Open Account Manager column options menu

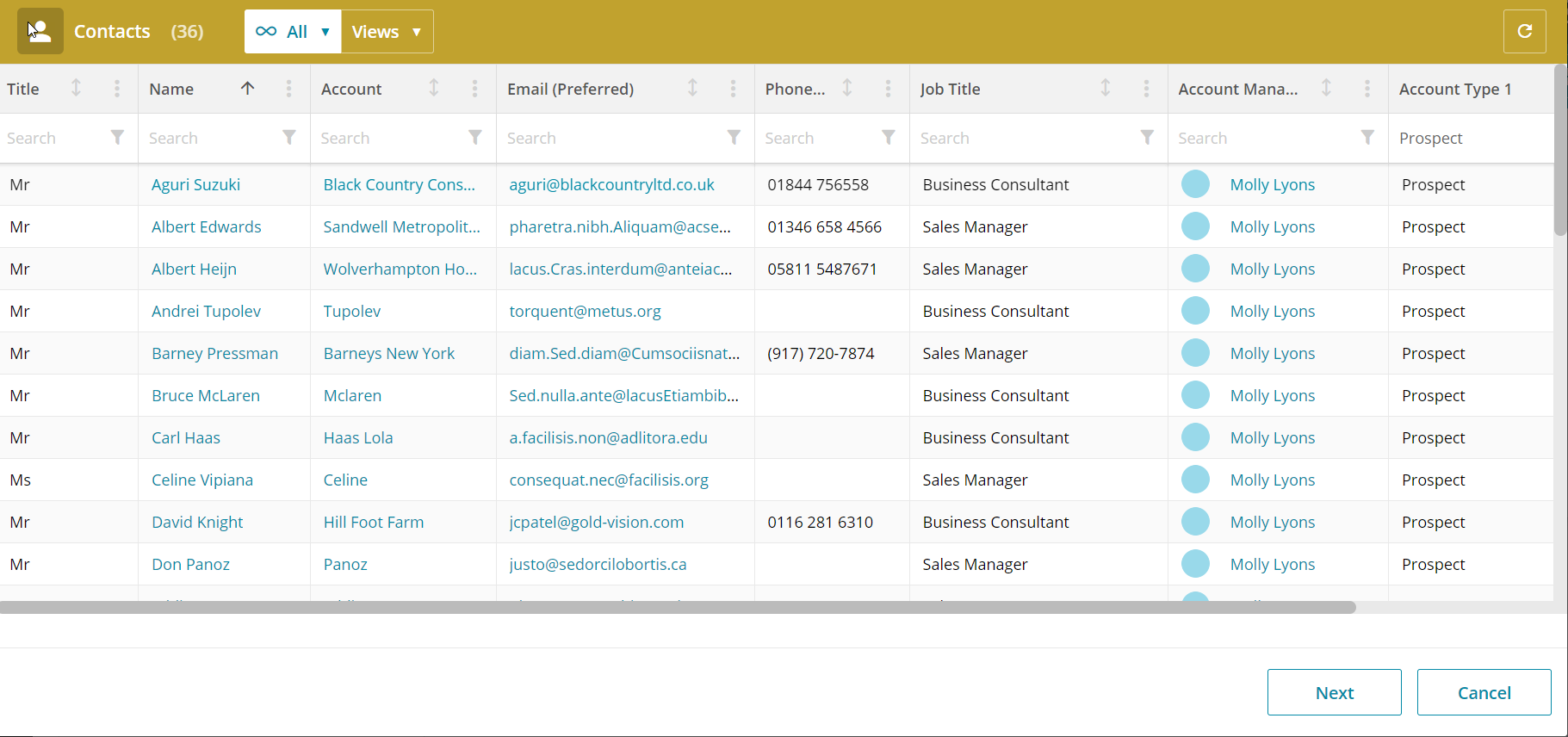pyautogui.click(x=1367, y=88)
